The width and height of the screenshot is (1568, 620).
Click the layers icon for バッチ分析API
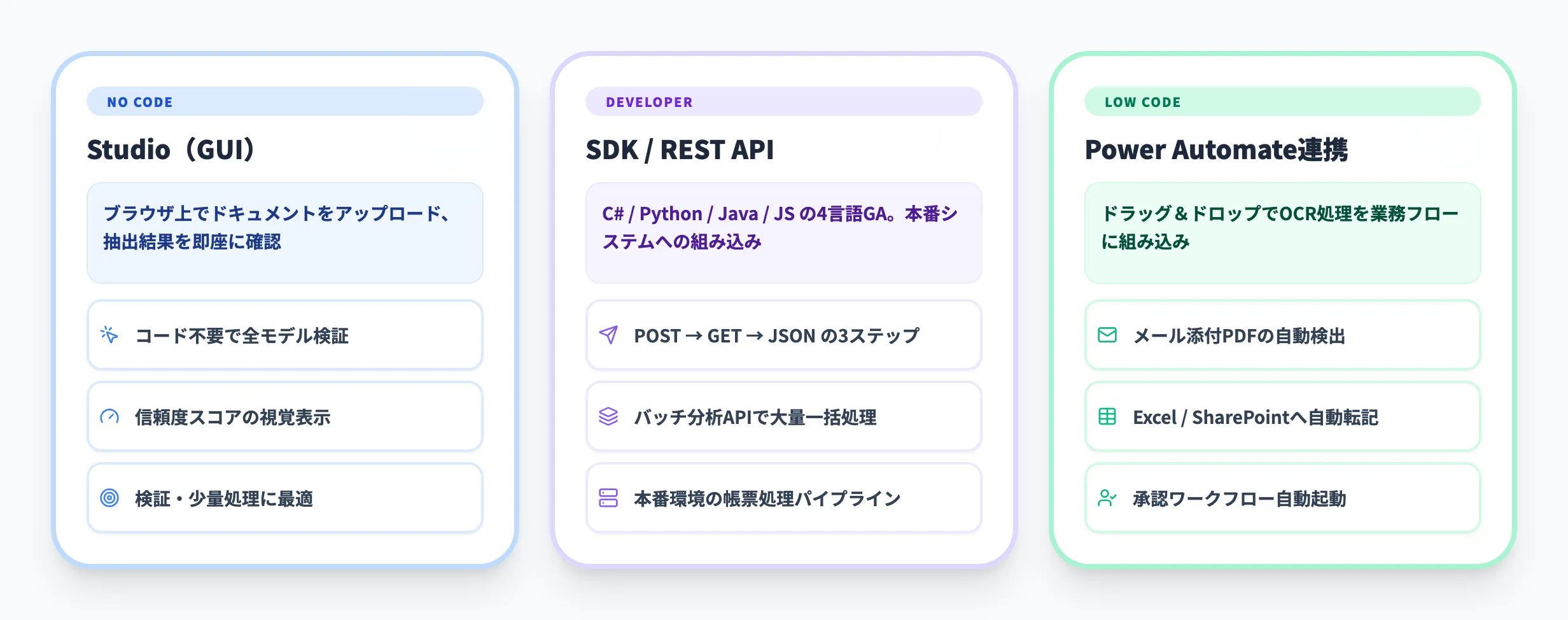(608, 416)
